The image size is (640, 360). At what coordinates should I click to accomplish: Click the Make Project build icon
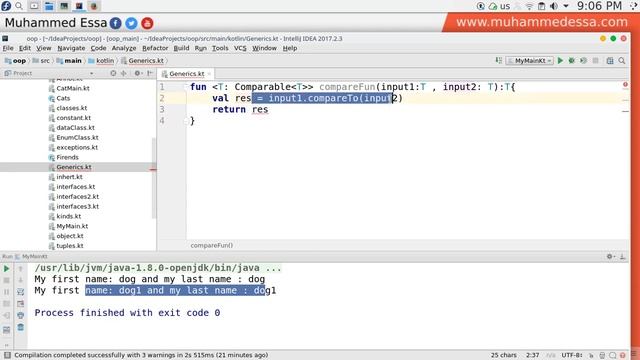click(x=499, y=60)
